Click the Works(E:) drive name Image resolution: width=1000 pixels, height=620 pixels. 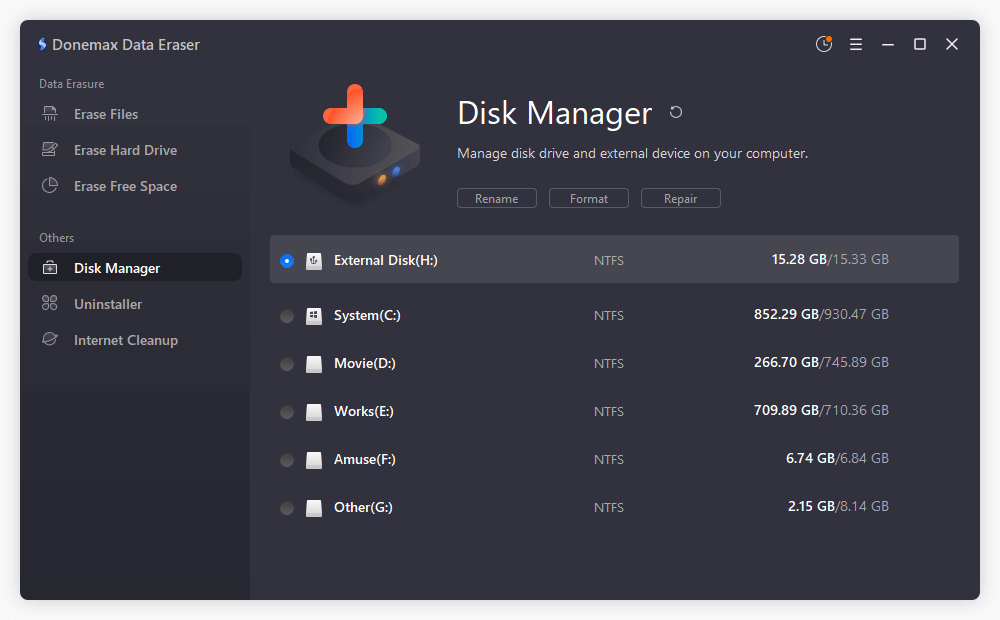pos(364,411)
